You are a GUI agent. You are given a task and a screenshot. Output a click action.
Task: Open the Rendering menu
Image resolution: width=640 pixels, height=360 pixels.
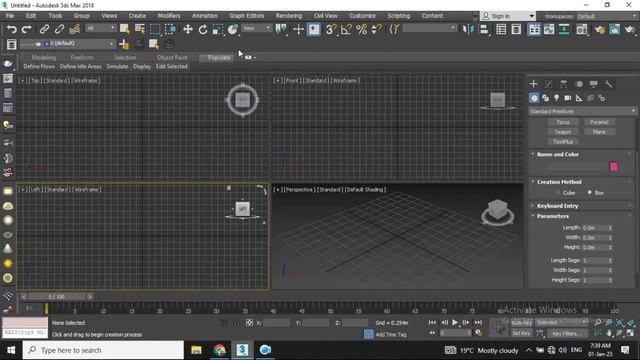(289, 16)
